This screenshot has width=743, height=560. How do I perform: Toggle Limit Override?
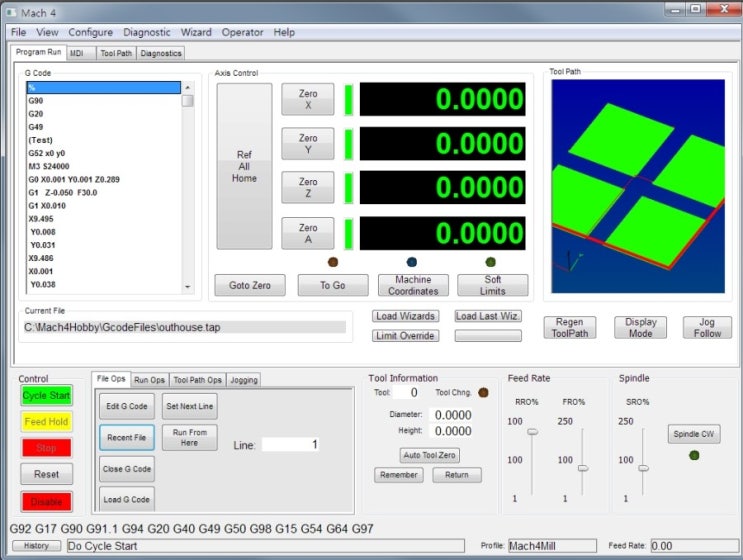405,335
